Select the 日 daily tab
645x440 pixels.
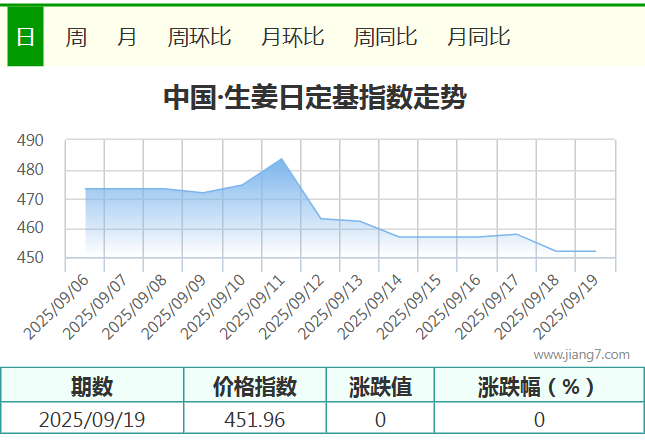click(25, 37)
